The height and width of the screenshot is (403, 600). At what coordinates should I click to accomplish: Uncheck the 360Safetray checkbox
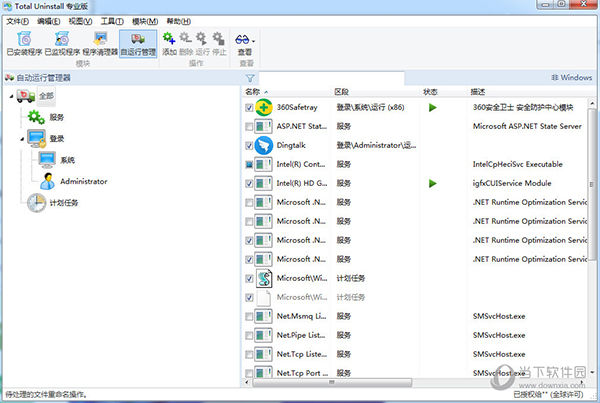pyautogui.click(x=249, y=108)
